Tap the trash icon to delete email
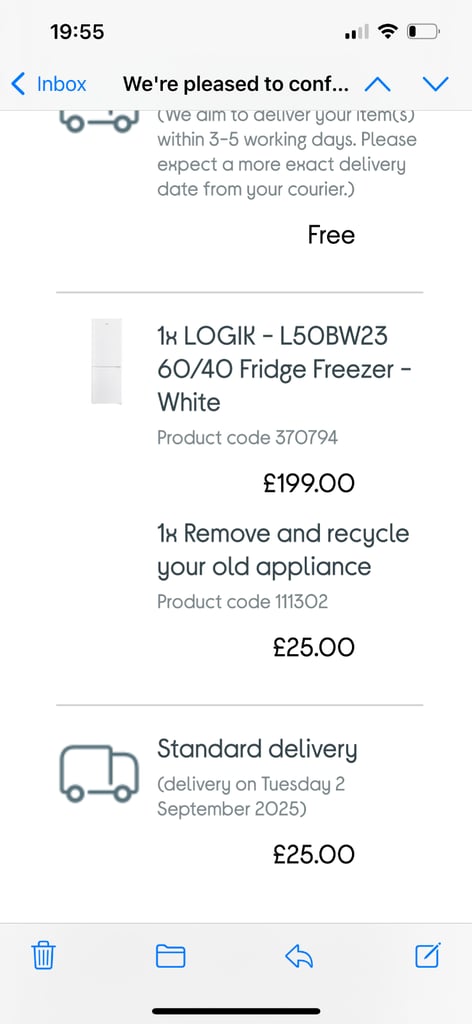472x1024 pixels. (44, 956)
